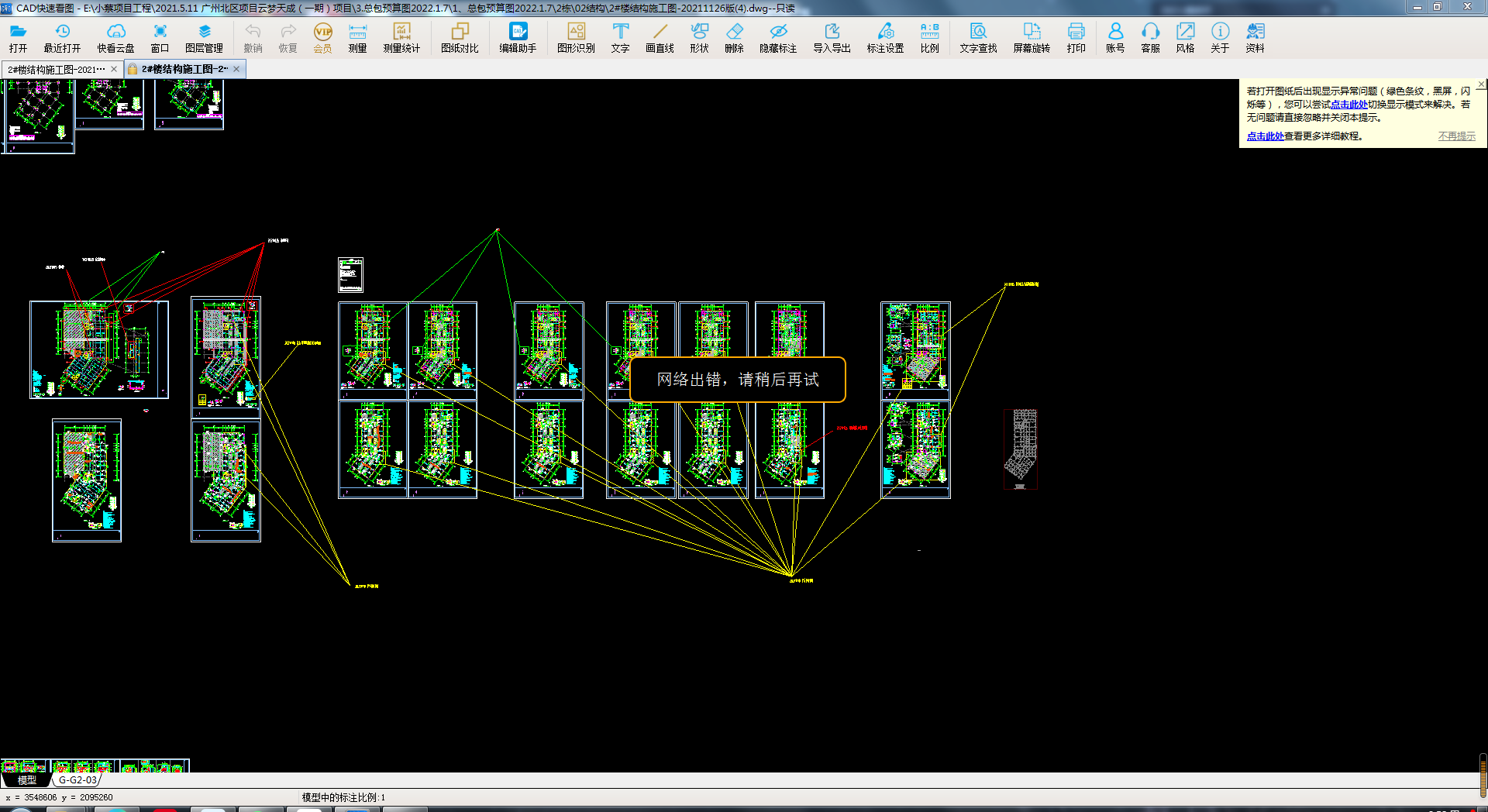Contact 客服 customer service
1488x812 pixels.
point(1150,37)
